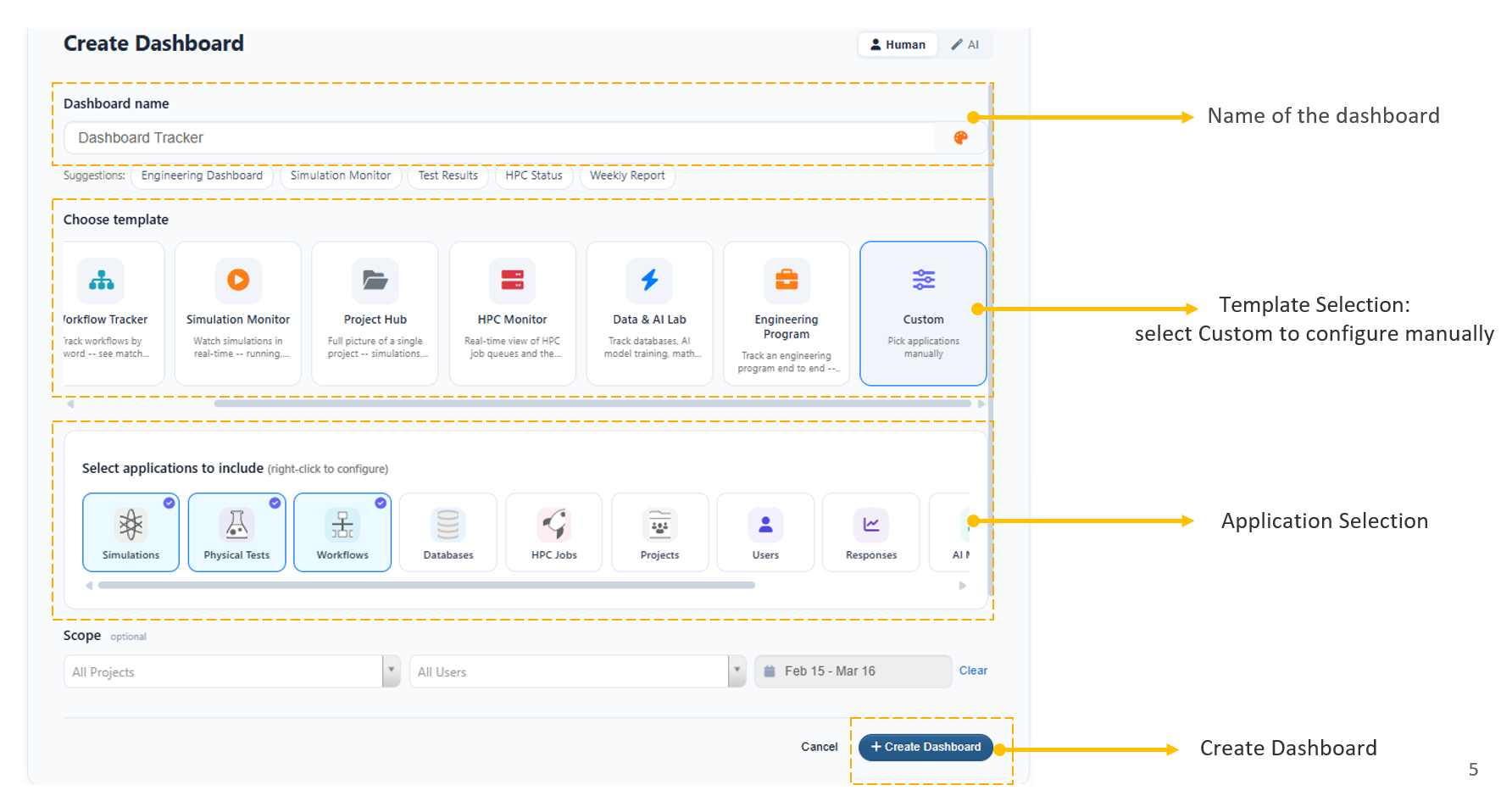The height and width of the screenshot is (796, 1512).
Task: Select the Simulation Monitor template play icon
Action: [238, 280]
